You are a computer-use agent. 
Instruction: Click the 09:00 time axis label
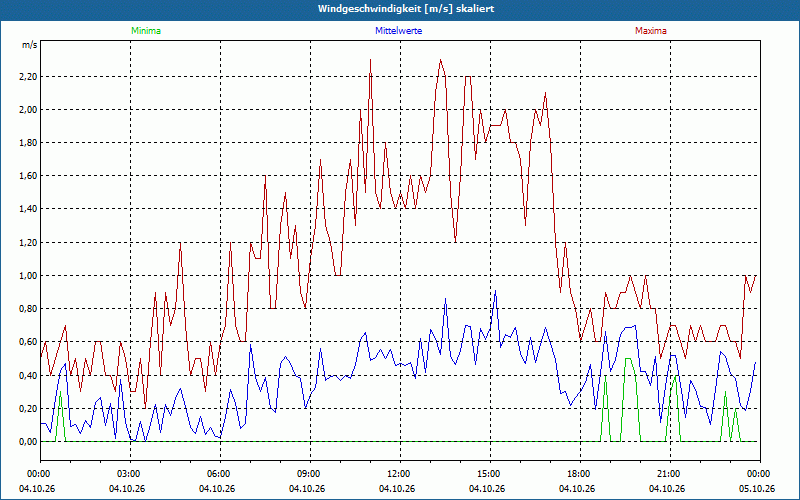pos(310,474)
